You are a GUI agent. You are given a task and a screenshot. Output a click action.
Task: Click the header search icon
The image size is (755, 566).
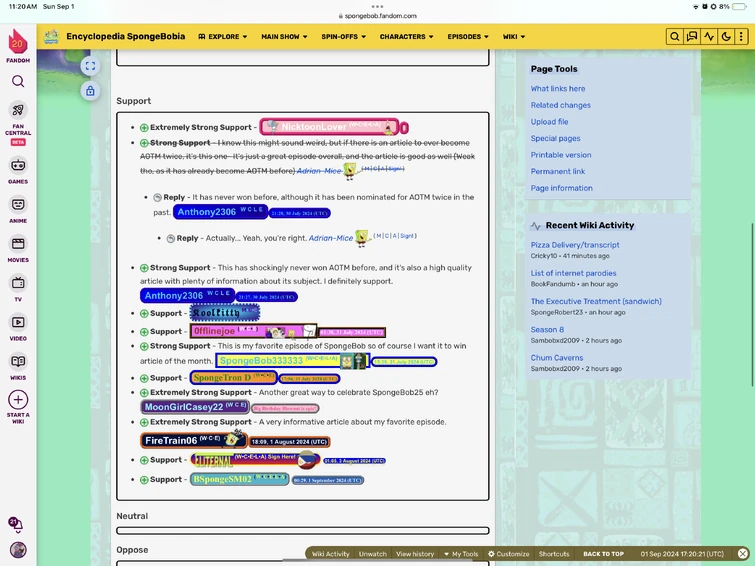tap(675, 37)
